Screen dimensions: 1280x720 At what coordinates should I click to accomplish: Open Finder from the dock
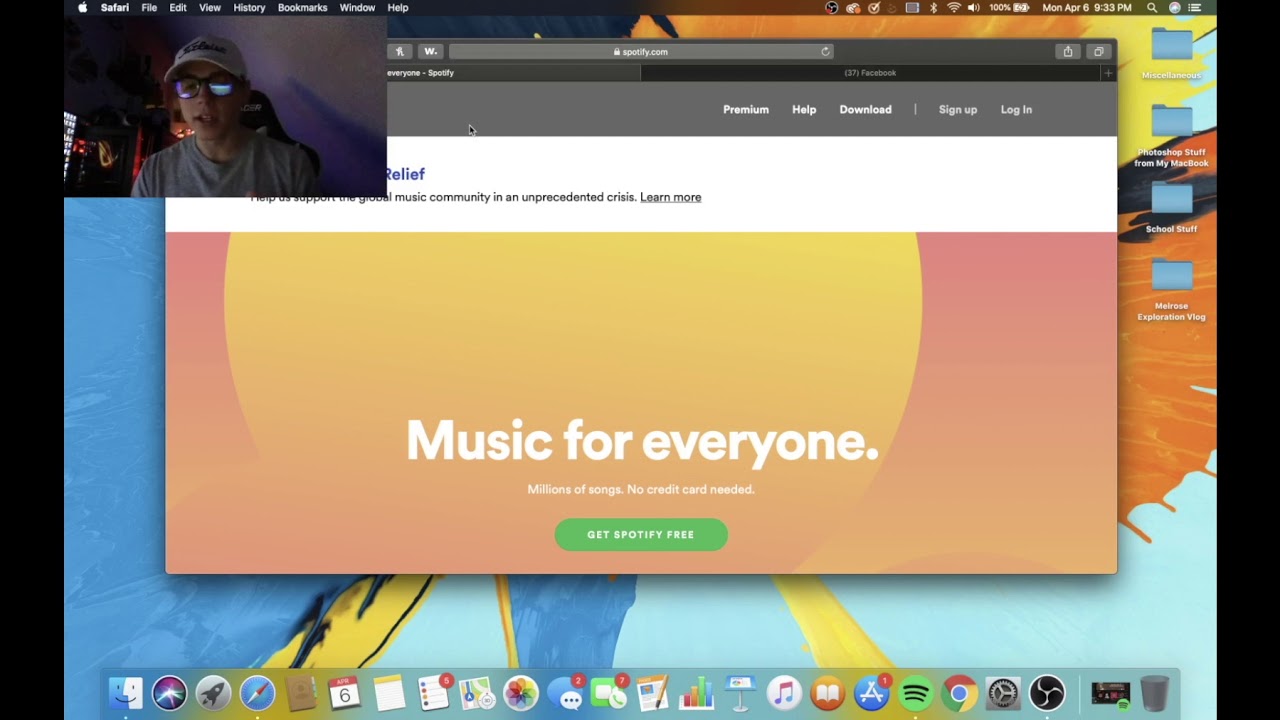coord(125,693)
